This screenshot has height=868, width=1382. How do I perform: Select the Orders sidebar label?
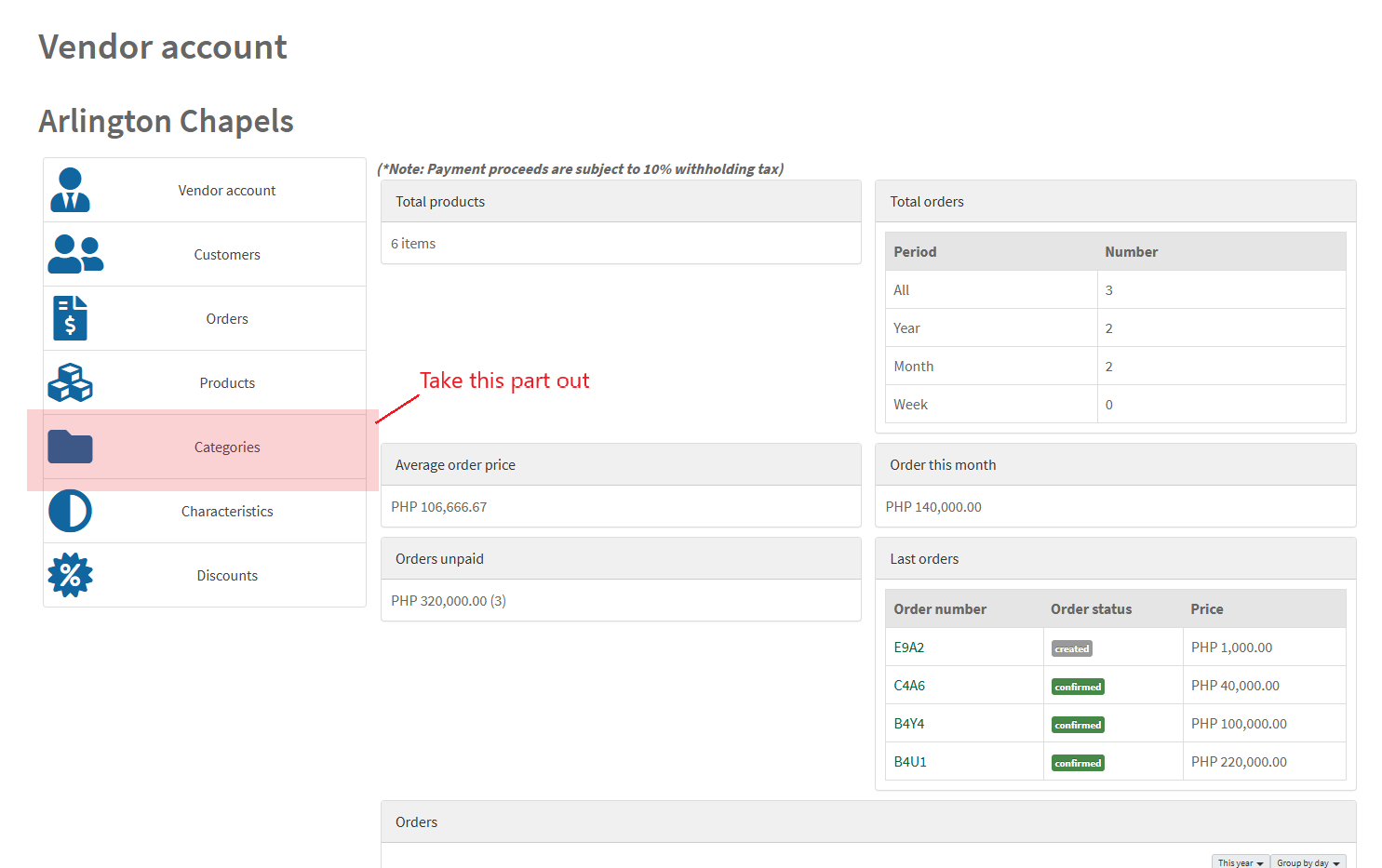pos(227,319)
